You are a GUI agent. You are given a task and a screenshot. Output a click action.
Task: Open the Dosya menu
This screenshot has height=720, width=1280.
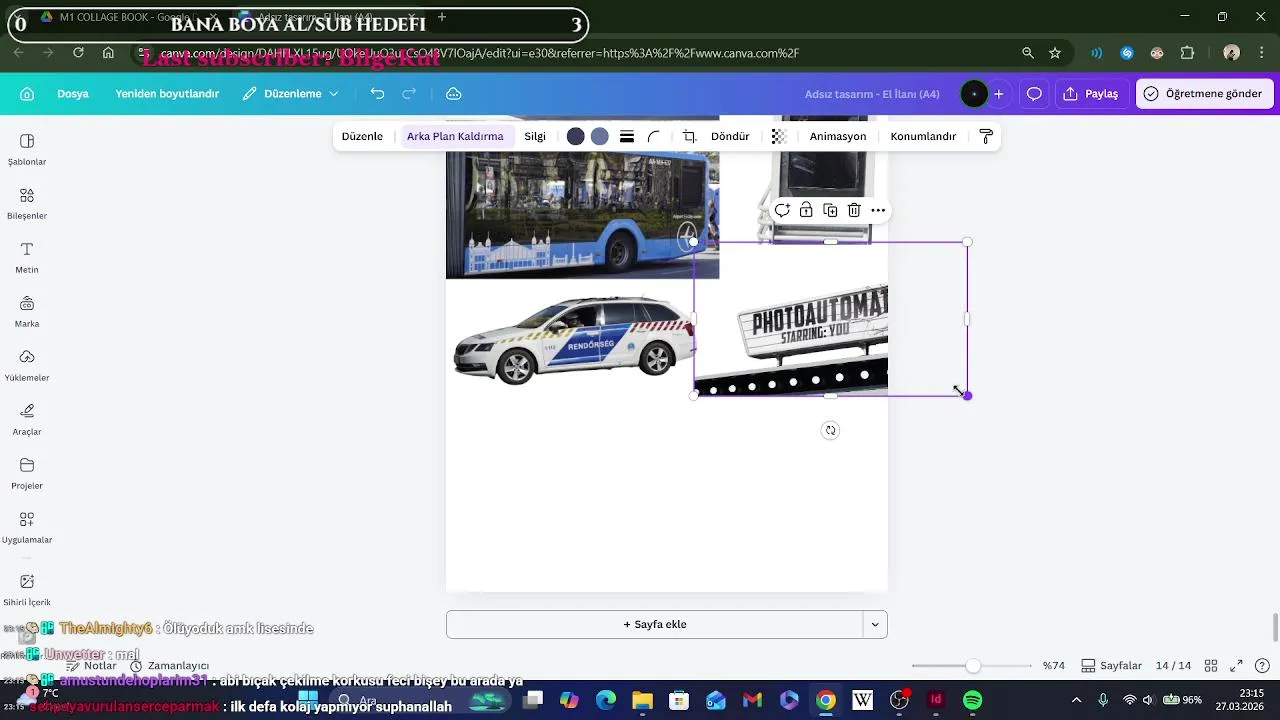[x=73, y=94]
